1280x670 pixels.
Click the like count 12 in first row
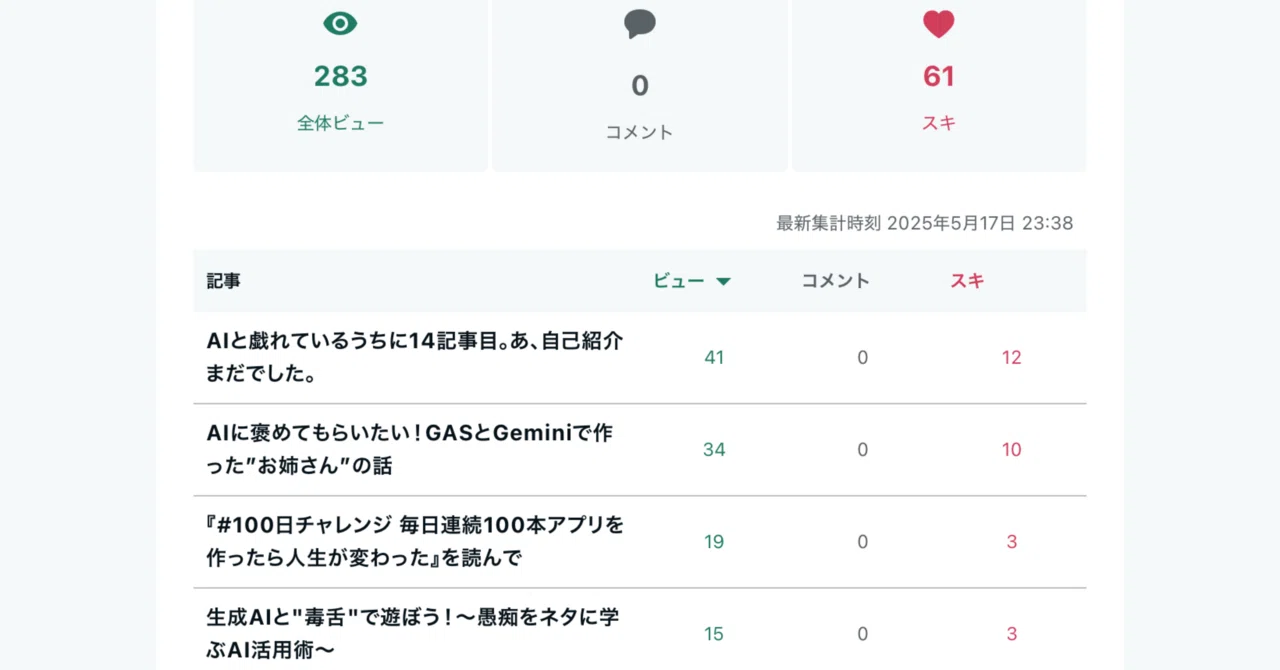pyautogui.click(x=1012, y=358)
